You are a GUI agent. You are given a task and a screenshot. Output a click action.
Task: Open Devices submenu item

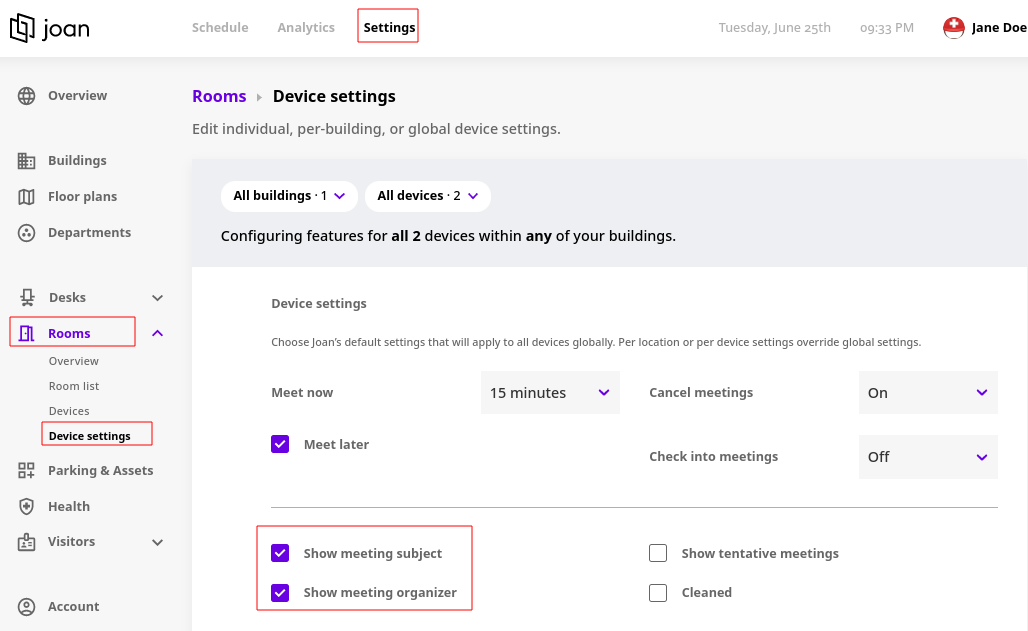pos(69,411)
